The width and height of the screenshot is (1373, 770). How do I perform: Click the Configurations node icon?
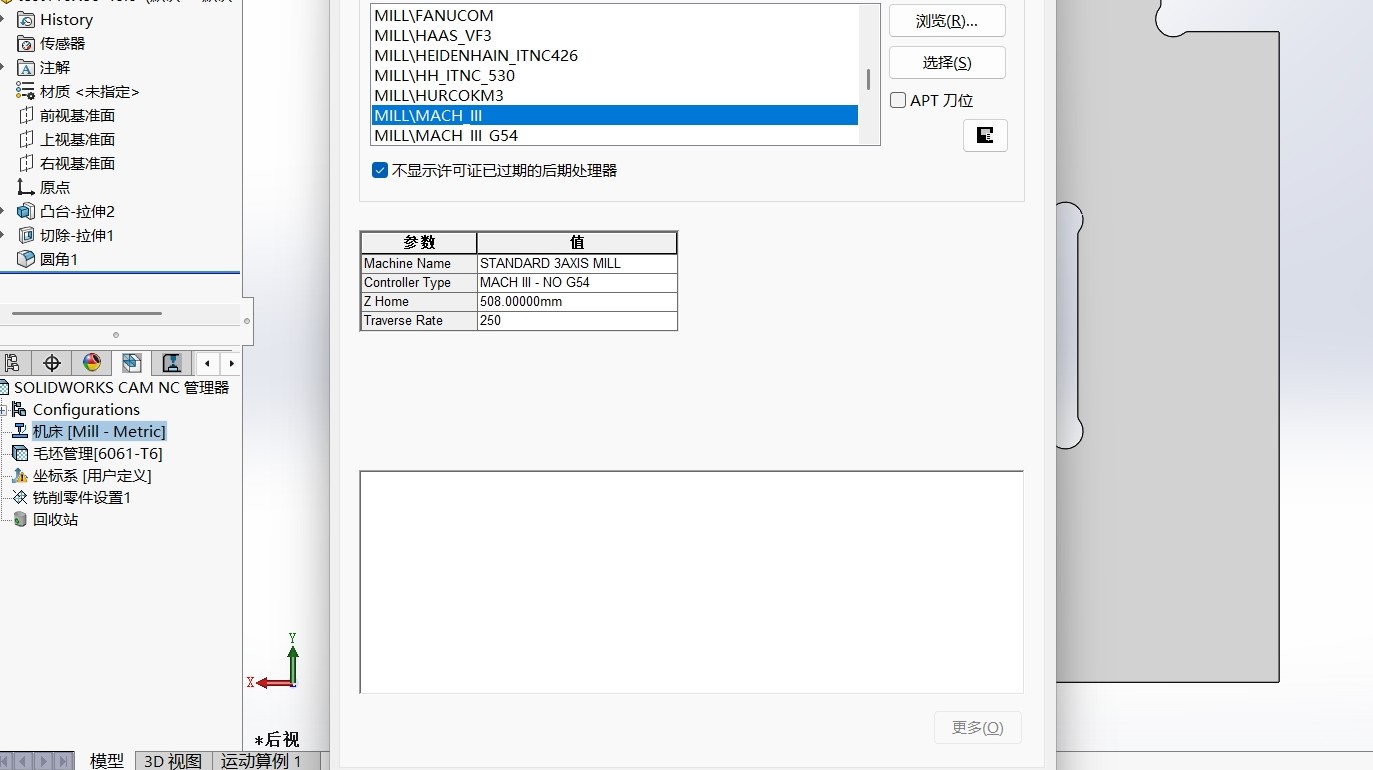coord(20,409)
